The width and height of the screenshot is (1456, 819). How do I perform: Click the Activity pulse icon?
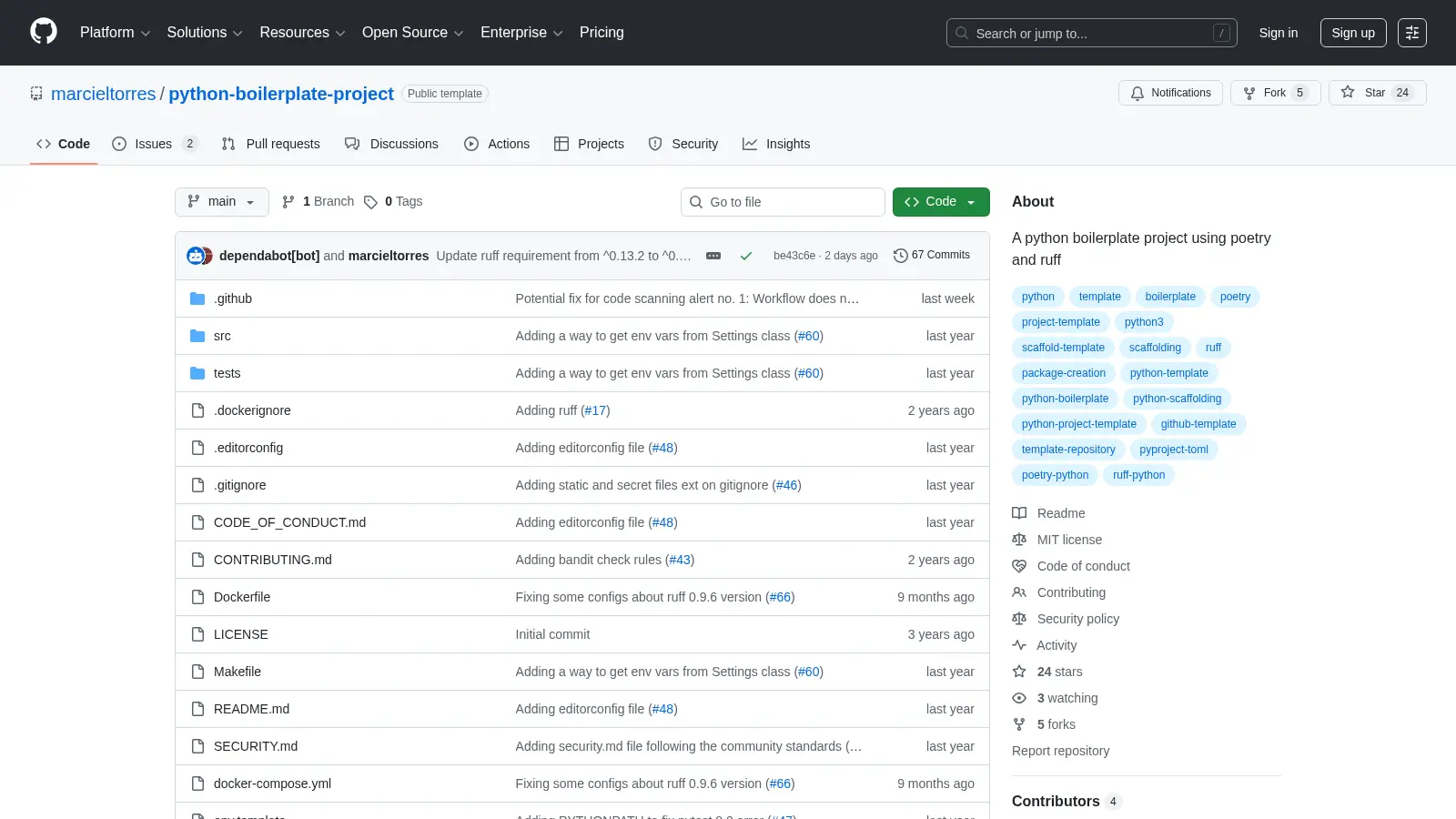tap(1019, 645)
